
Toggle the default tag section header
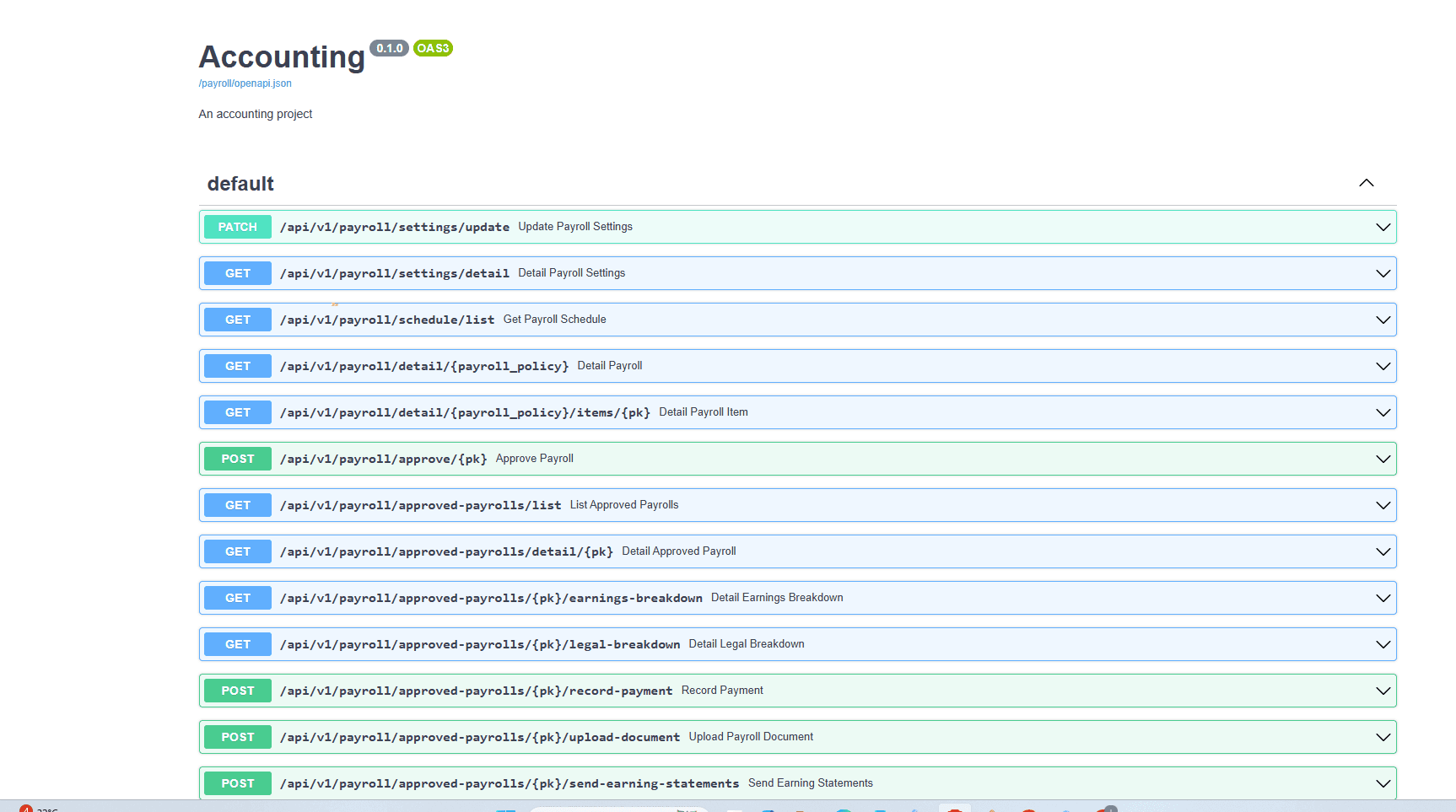click(240, 184)
